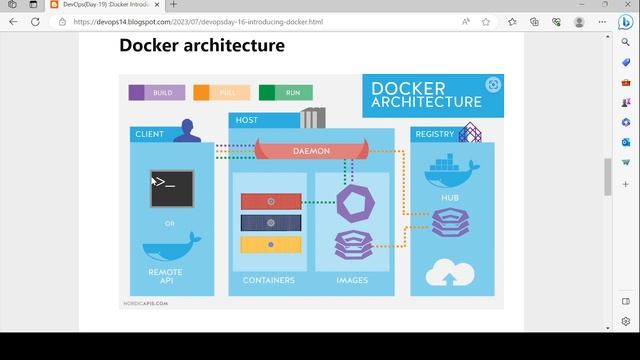Reload the current page
This screenshot has height=360, width=640.
35,22
